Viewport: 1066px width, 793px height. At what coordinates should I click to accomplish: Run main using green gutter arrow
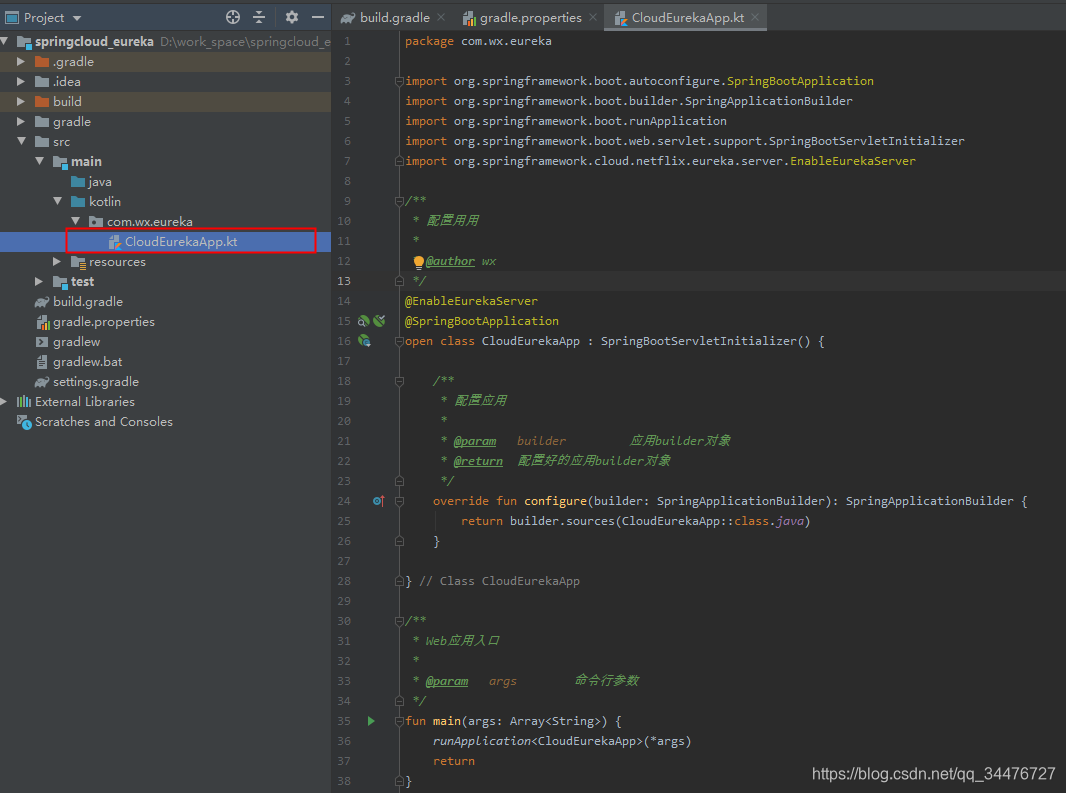(371, 721)
